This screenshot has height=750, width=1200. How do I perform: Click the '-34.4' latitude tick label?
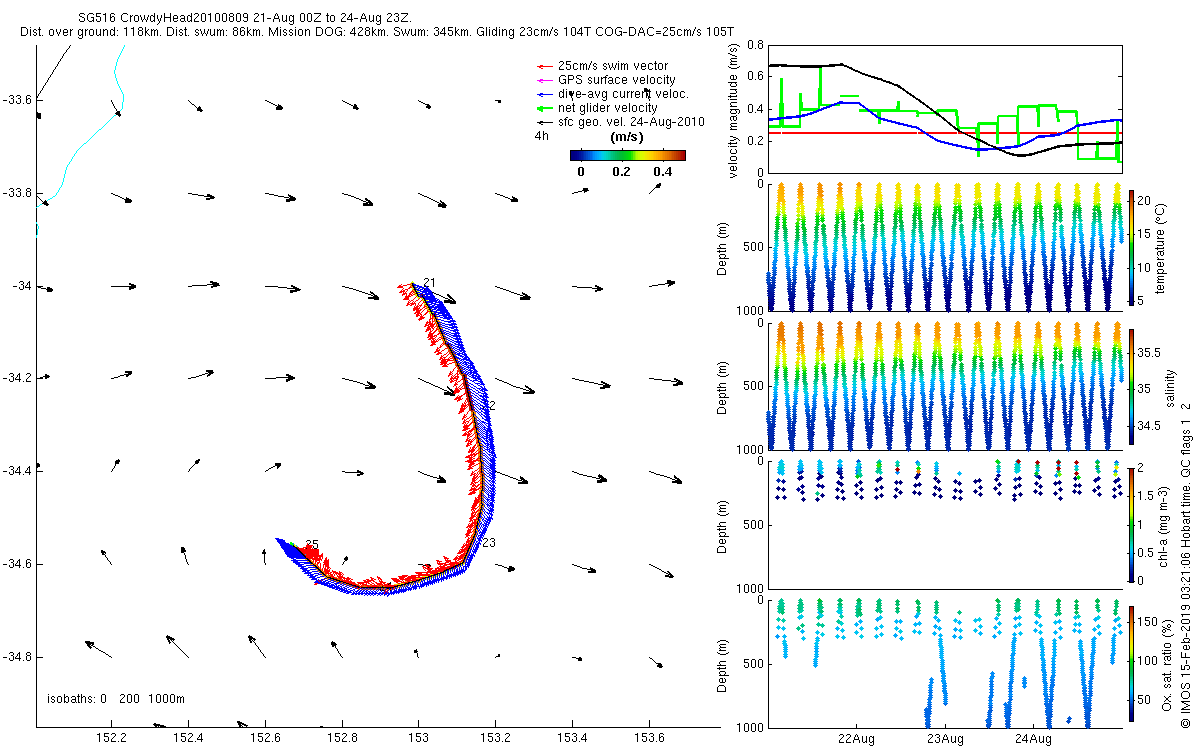coord(17,471)
